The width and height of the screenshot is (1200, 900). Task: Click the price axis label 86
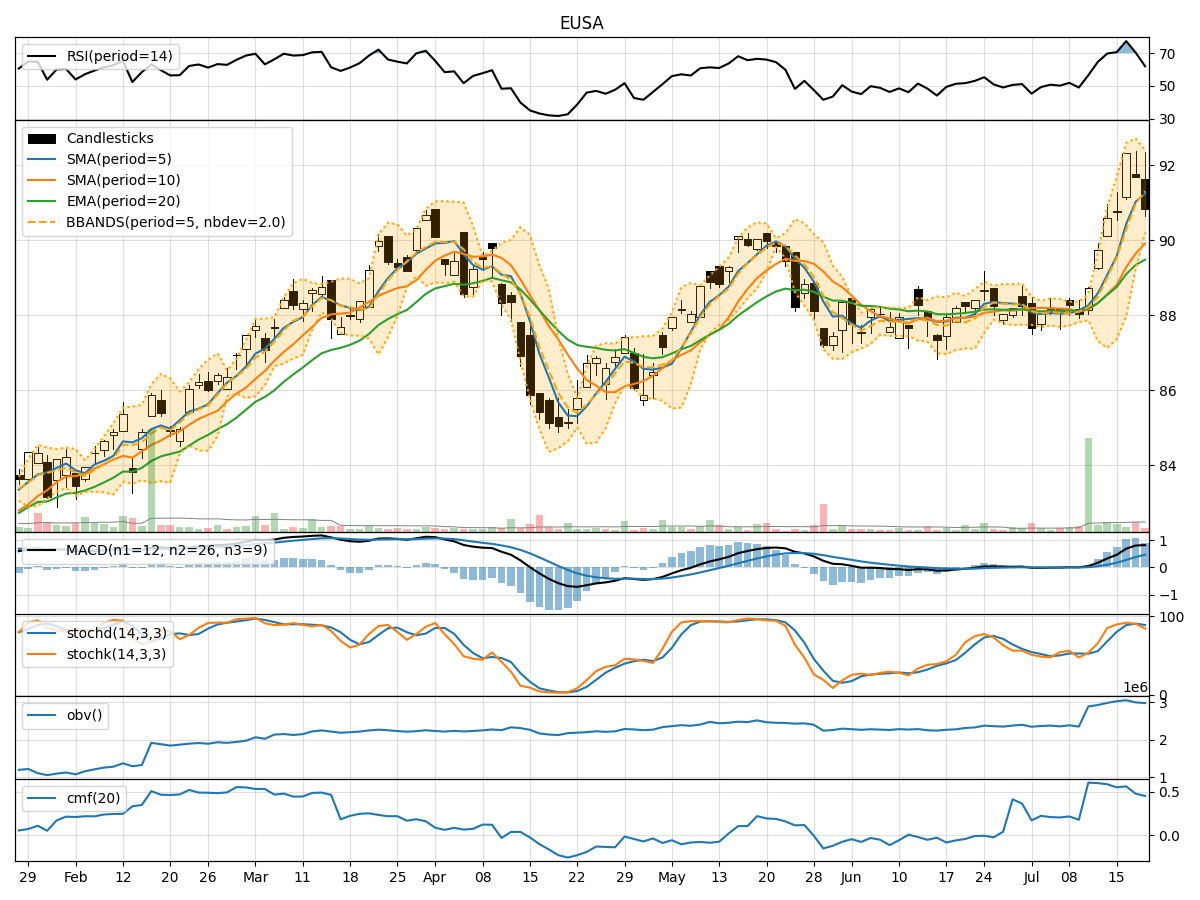pyautogui.click(x=1167, y=391)
